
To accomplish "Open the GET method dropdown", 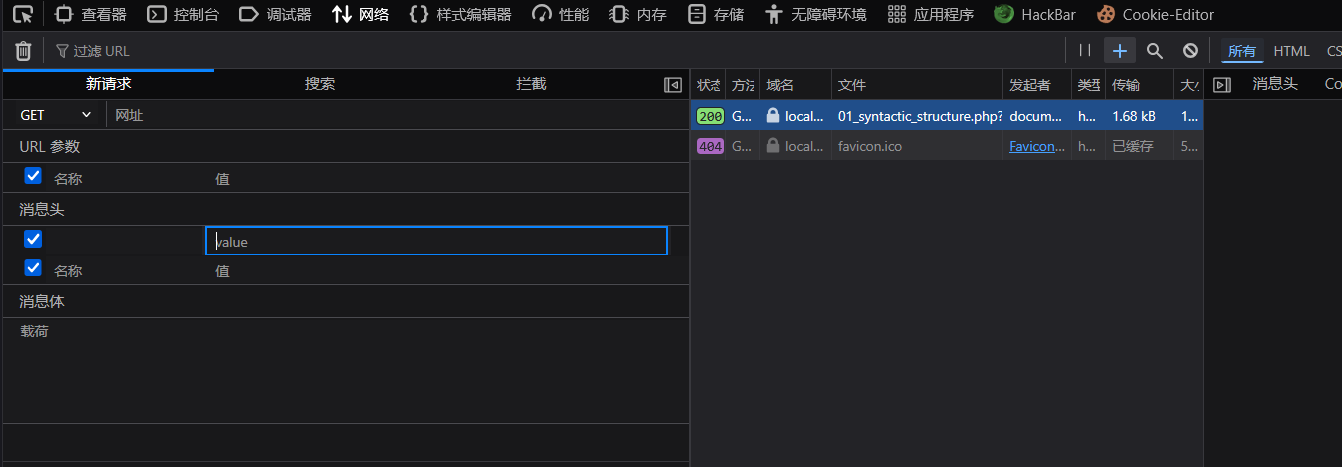I will [x=56, y=115].
